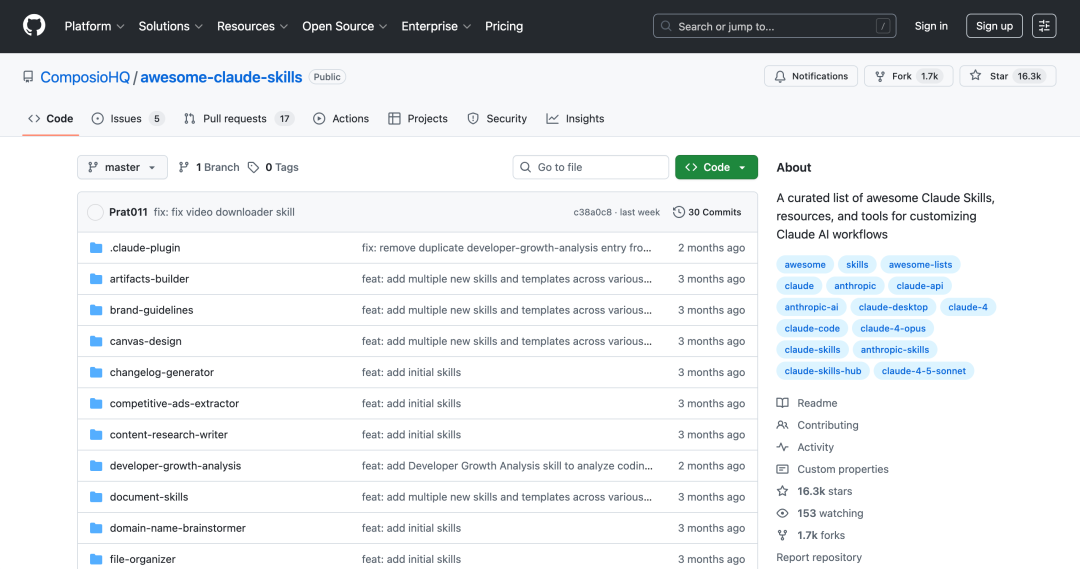Viewport: 1080px width, 569px height.
Task: Select the claude-code topic tag
Action: (x=812, y=328)
